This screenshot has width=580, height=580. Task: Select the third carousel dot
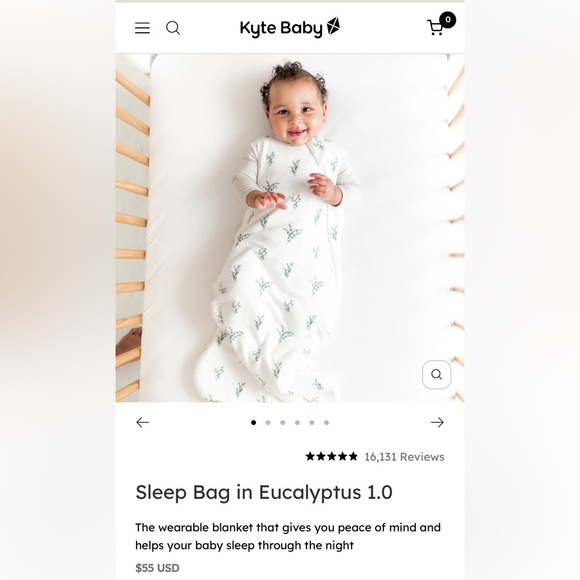point(283,422)
